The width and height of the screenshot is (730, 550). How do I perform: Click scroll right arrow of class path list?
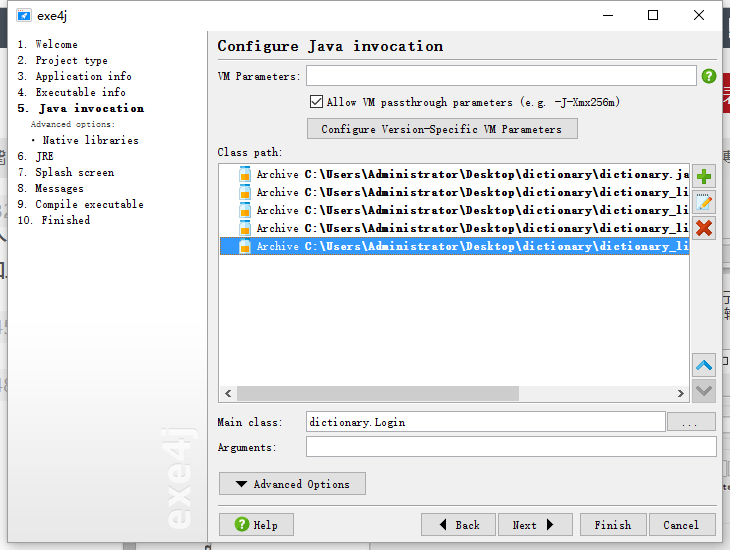681,394
